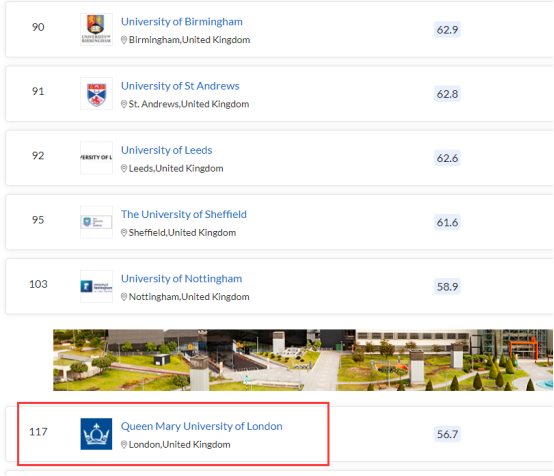The width and height of the screenshot is (554, 476).
Task: Open Queen Mary University of London link
Action: (x=202, y=427)
